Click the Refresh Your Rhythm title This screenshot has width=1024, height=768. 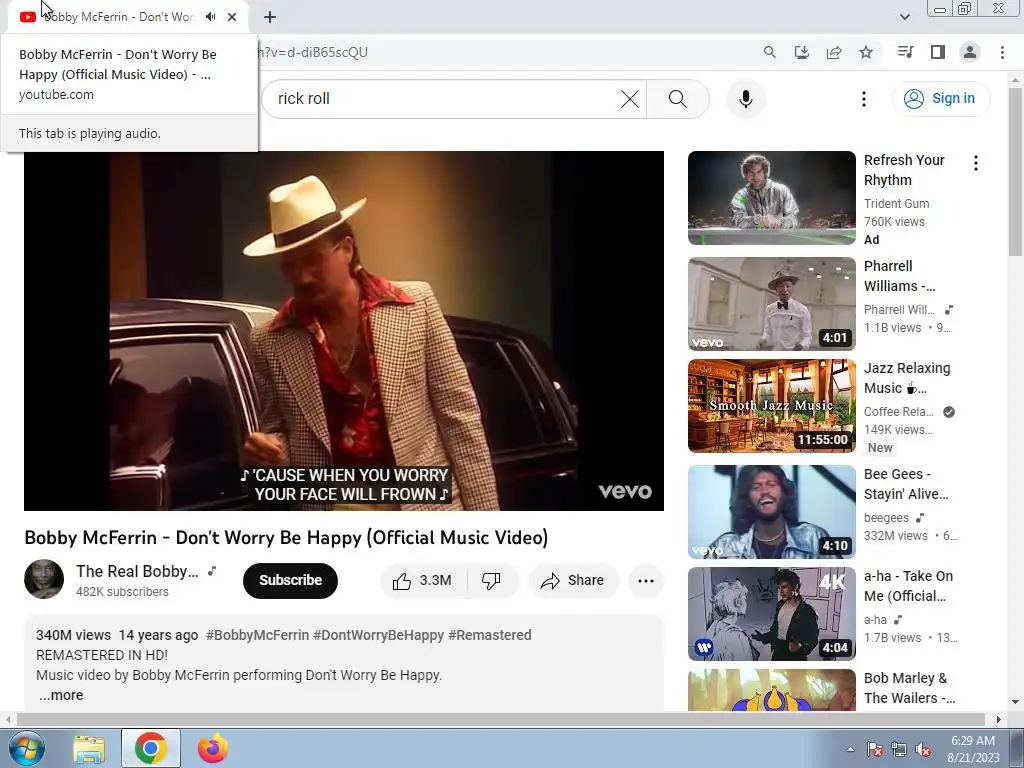tap(904, 170)
